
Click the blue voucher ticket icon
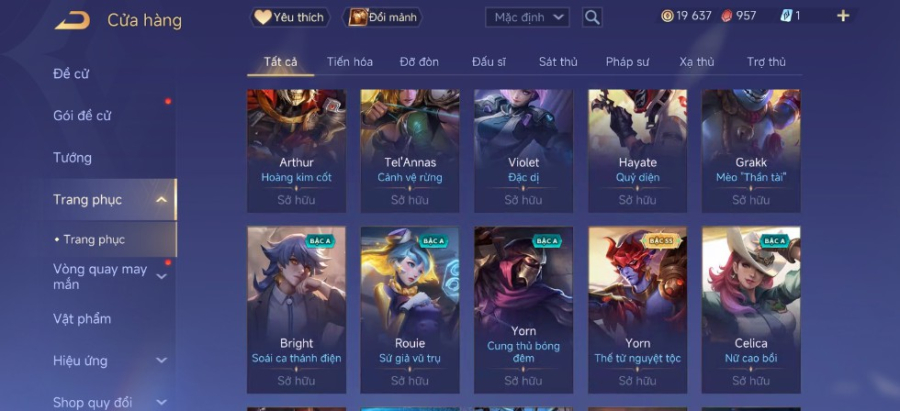tap(786, 16)
